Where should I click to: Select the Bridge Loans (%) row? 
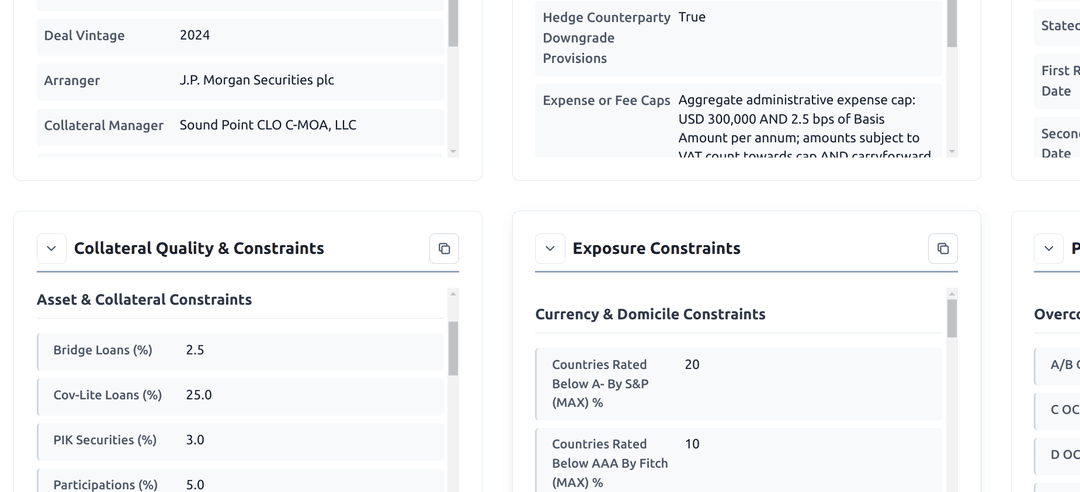(240, 350)
